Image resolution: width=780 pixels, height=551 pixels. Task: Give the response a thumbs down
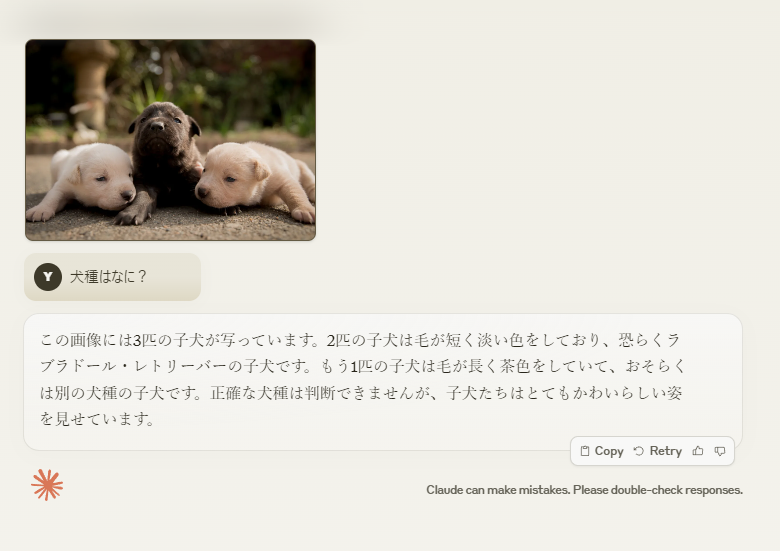click(720, 451)
